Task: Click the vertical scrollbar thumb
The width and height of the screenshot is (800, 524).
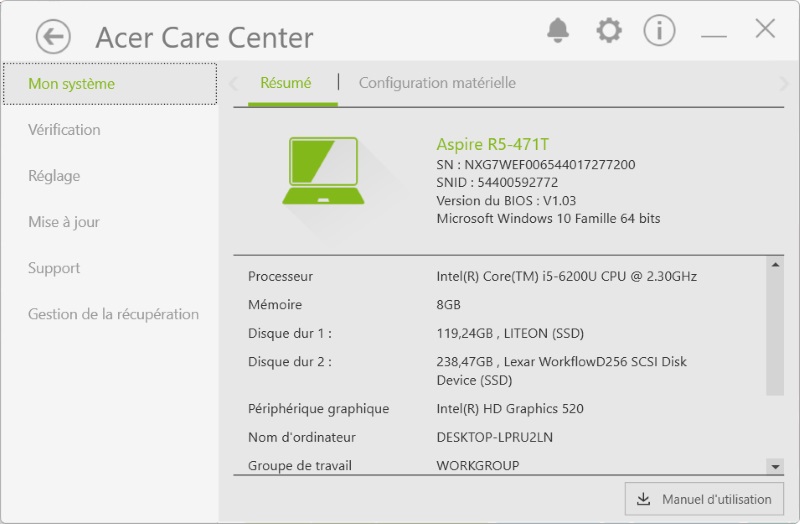Action: 775,333
